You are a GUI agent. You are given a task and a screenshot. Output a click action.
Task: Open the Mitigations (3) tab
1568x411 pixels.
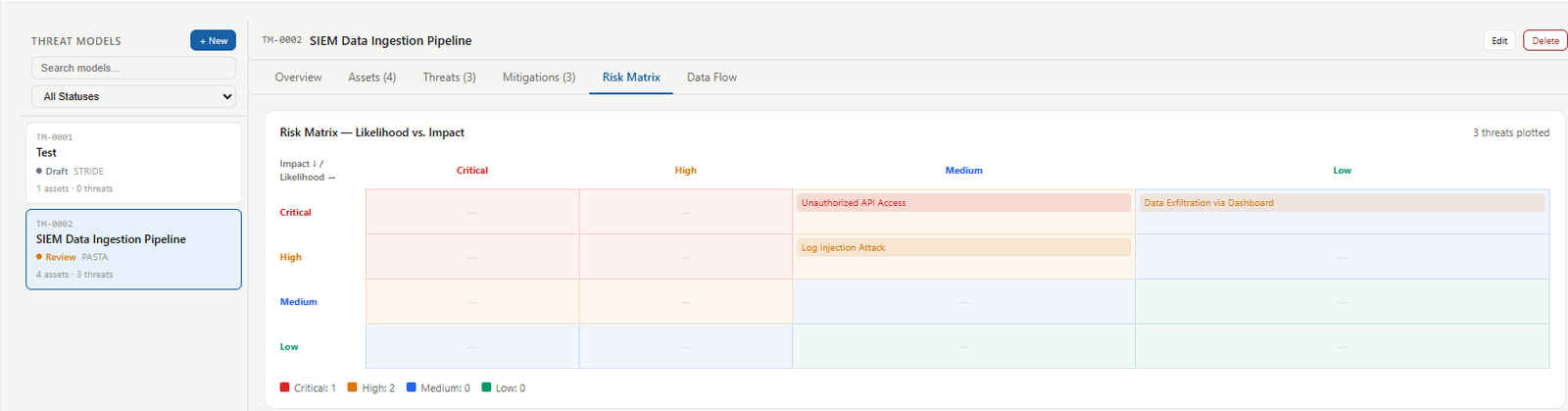[x=539, y=77]
